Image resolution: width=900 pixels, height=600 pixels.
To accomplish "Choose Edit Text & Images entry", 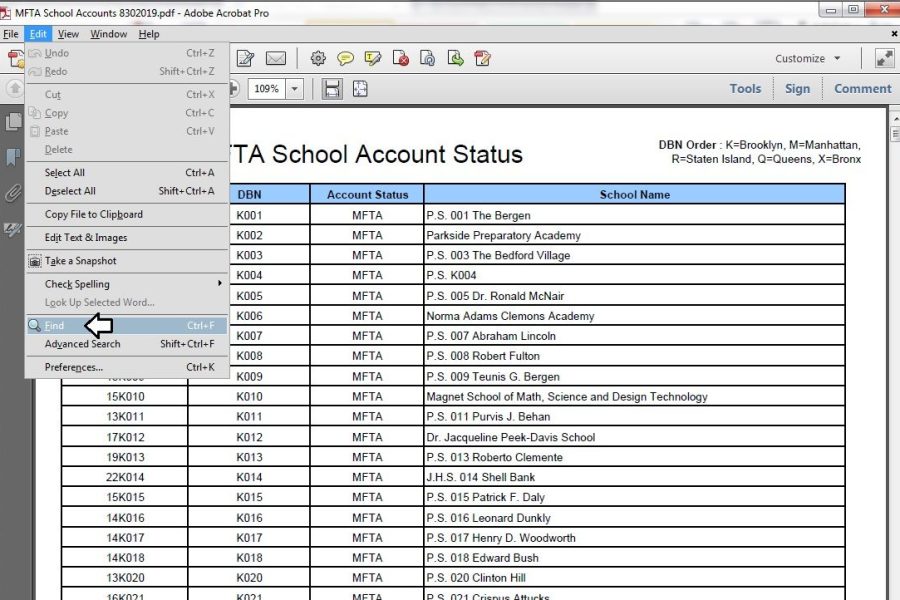I will [x=127, y=237].
